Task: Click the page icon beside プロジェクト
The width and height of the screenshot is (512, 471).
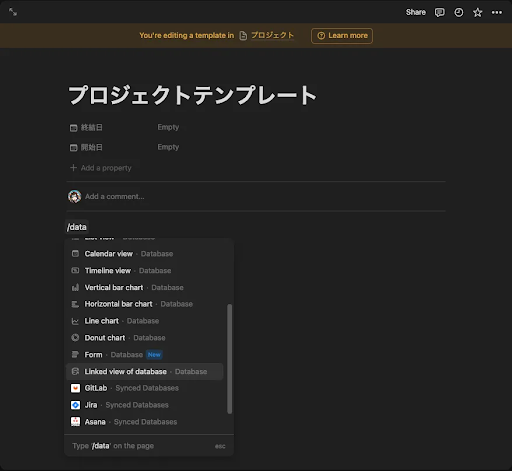Action: pos(243,35)
